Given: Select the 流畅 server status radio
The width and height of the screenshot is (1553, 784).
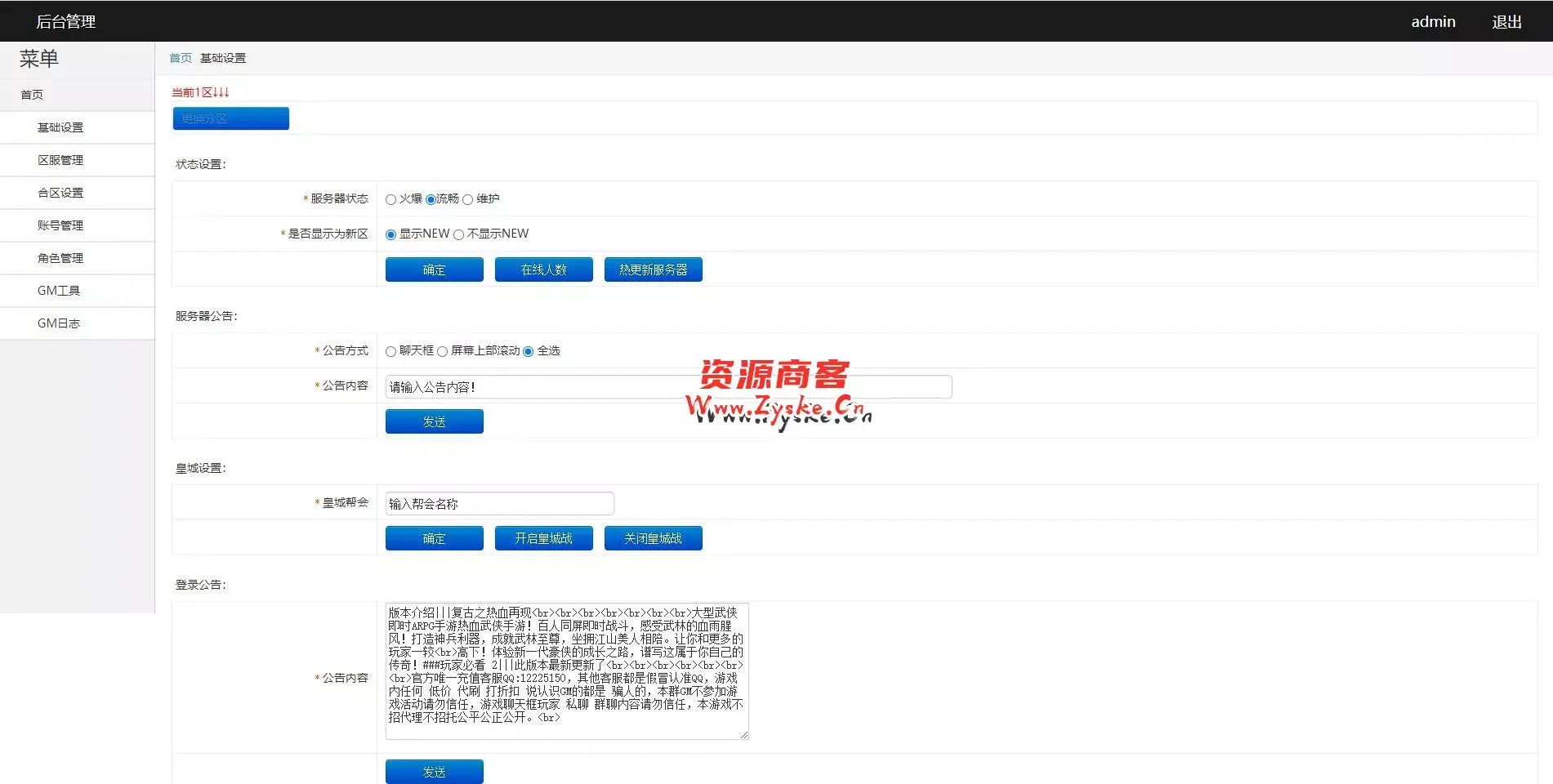Looking at the screenshot, I should click(431, 199).
